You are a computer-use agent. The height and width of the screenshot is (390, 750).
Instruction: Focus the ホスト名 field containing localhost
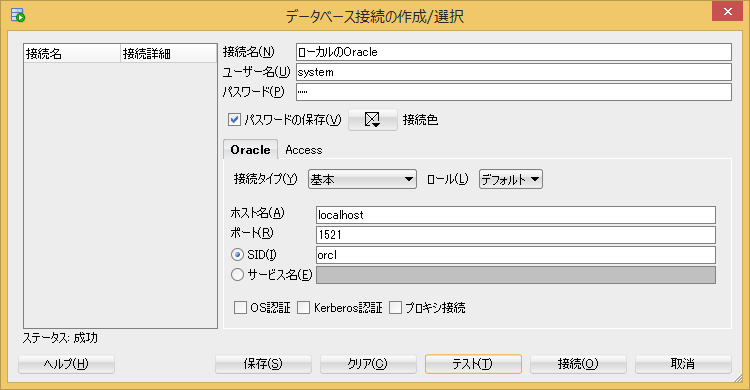click(516, 215)
